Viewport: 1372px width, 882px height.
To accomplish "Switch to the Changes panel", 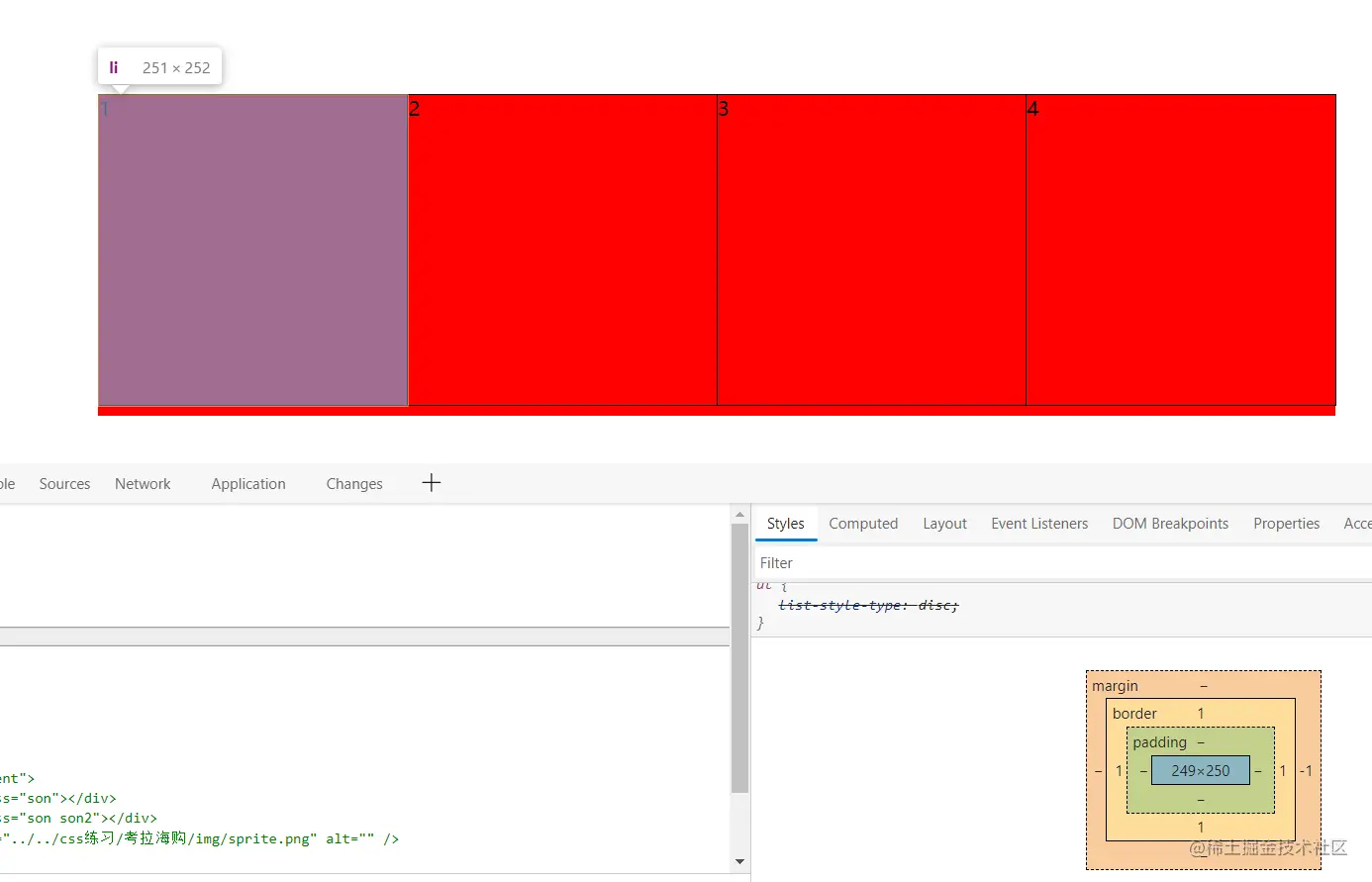I will [x=354, y=483].
